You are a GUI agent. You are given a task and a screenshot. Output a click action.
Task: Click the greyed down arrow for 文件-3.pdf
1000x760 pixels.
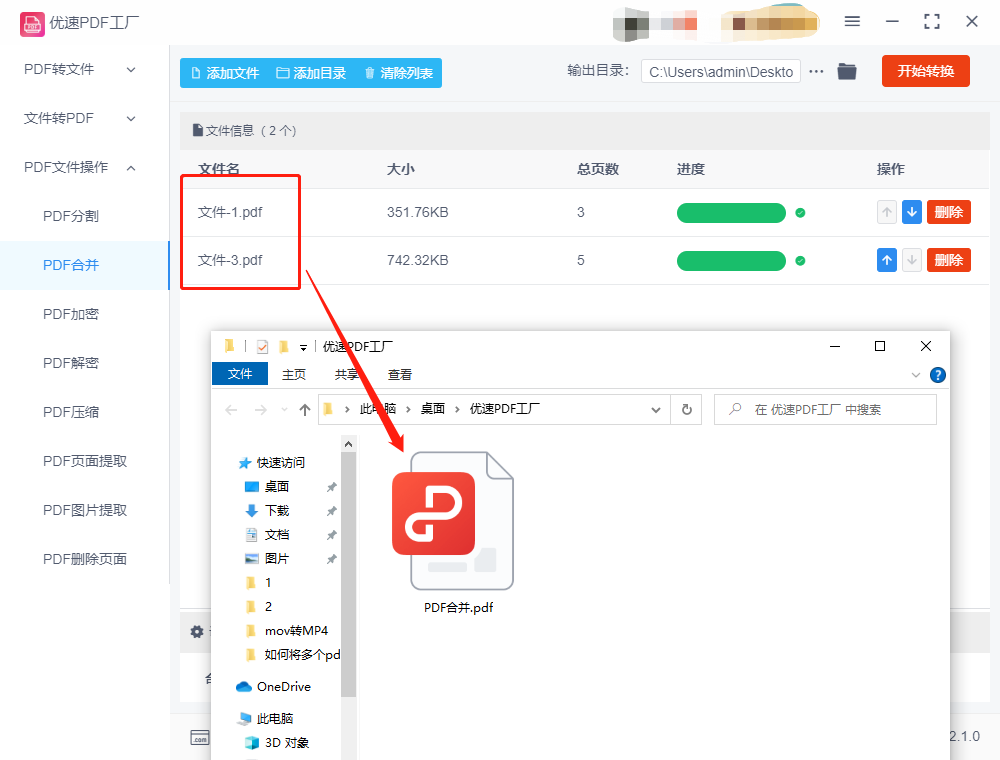(x=912, y=260)
